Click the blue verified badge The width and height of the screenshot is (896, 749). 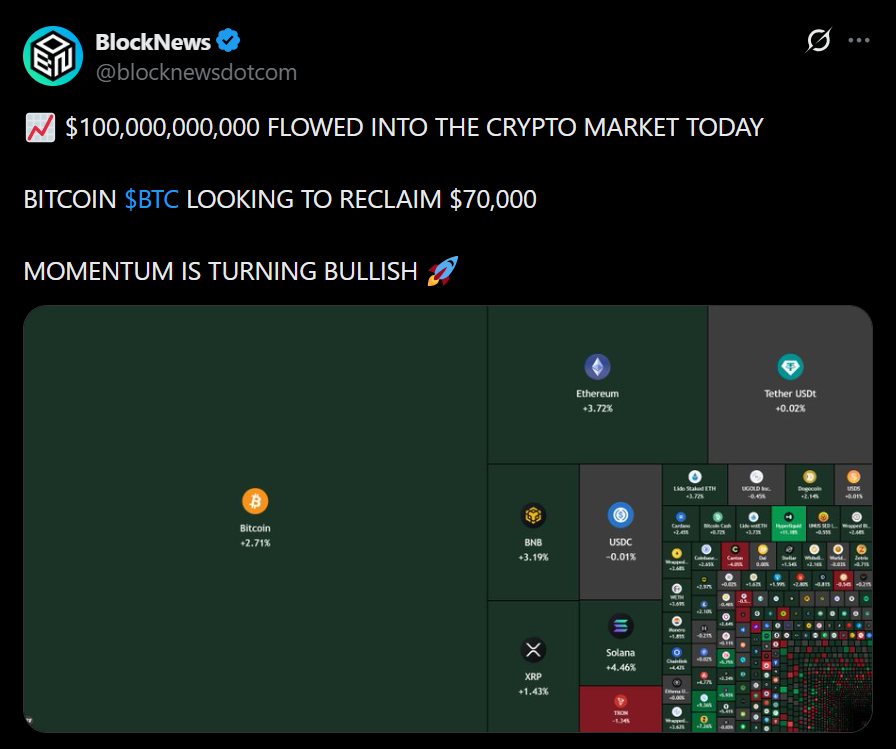[x=229, y=42]
